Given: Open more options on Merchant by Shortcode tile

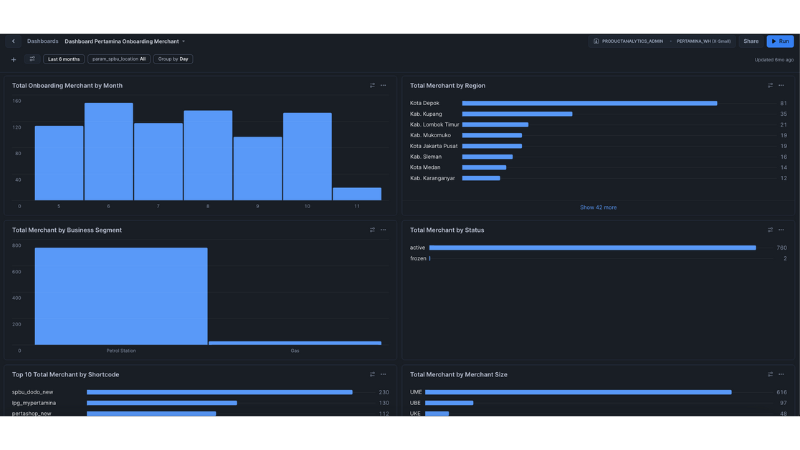Looking at the screenshot, I should (x=383, y=374).
